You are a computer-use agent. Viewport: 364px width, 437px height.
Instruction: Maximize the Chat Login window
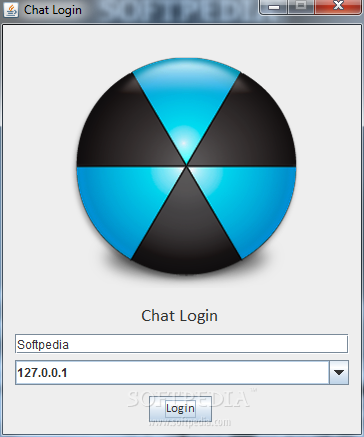(x=300, y=6)
